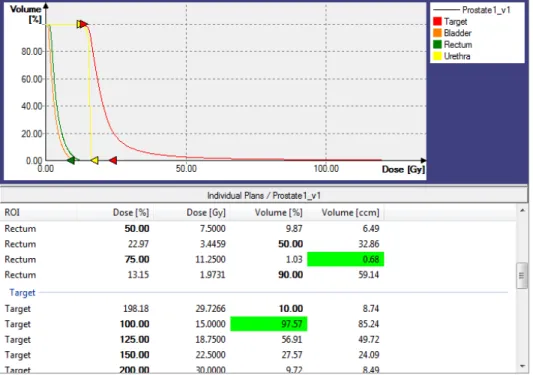Image resolution: width=533 pixels, height=375 pixels.
Task: Click the Target 150.00 dose percent cell
Action: pyautogui.click(x=135, y=355)
